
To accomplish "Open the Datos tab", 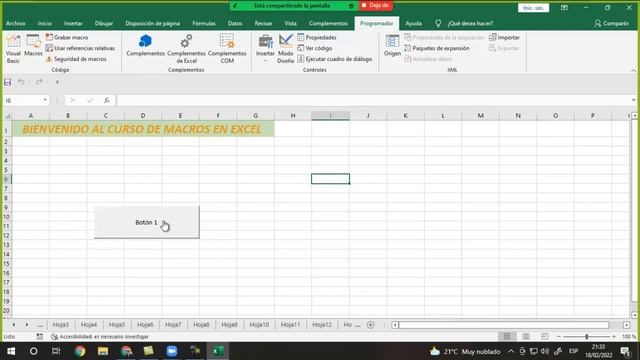I will click(235, 24).
